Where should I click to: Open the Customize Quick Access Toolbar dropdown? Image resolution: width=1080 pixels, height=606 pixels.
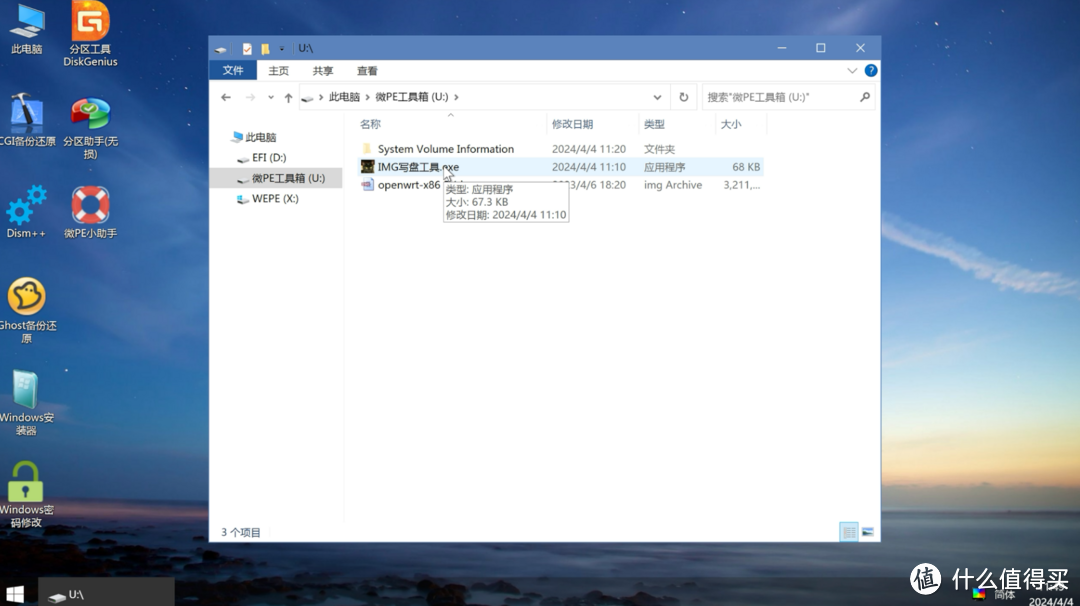tap(282, 48)
